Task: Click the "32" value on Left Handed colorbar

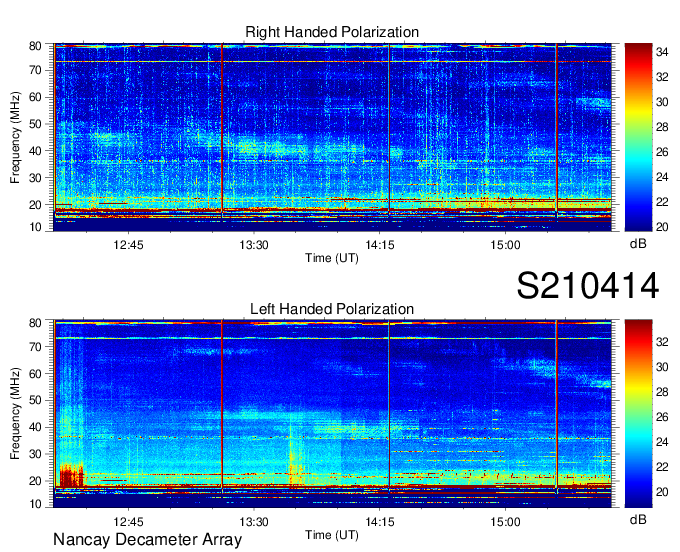Action: click(662, 342)
